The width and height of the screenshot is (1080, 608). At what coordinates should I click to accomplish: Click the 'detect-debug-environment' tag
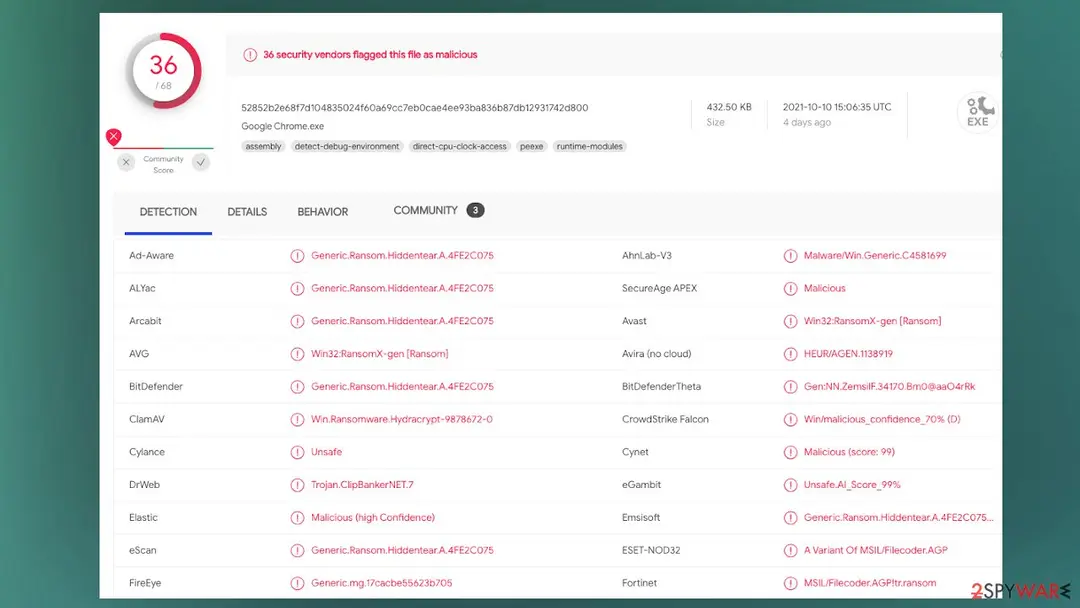[346, 147]
